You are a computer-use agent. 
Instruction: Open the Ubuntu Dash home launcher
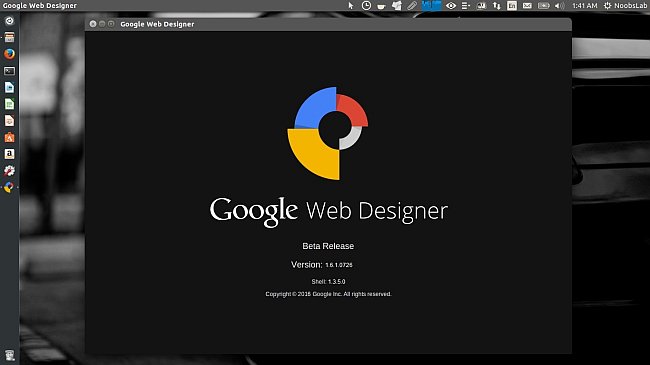tap(9, 21)
